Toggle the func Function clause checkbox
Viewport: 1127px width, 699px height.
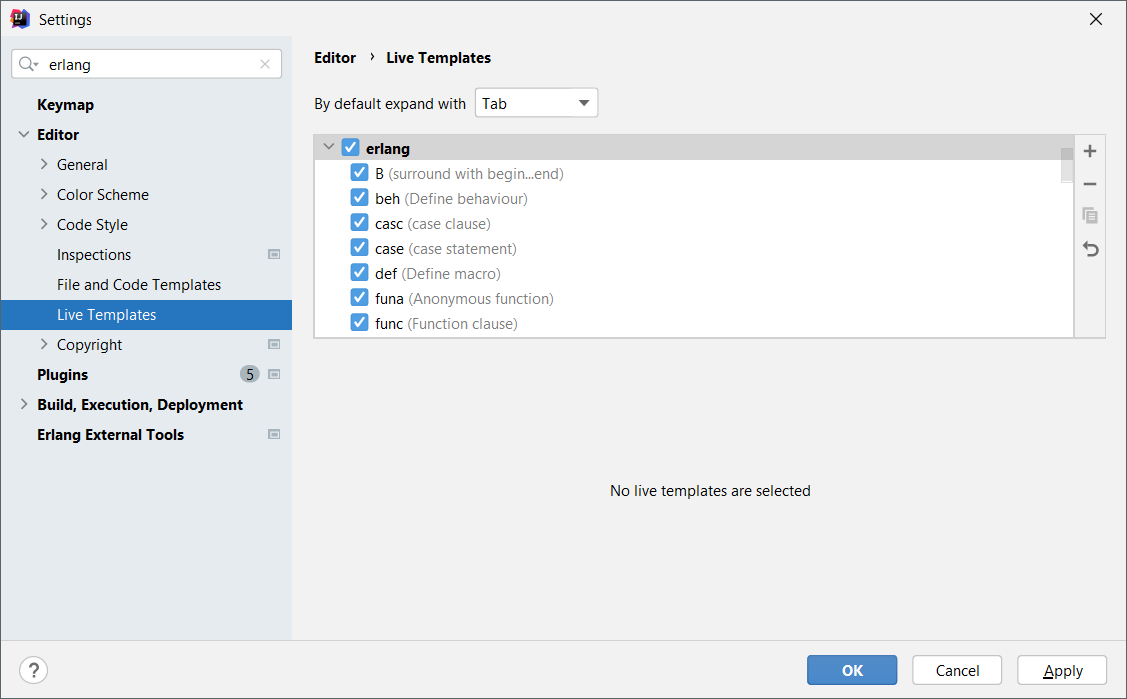pos(359,323)
